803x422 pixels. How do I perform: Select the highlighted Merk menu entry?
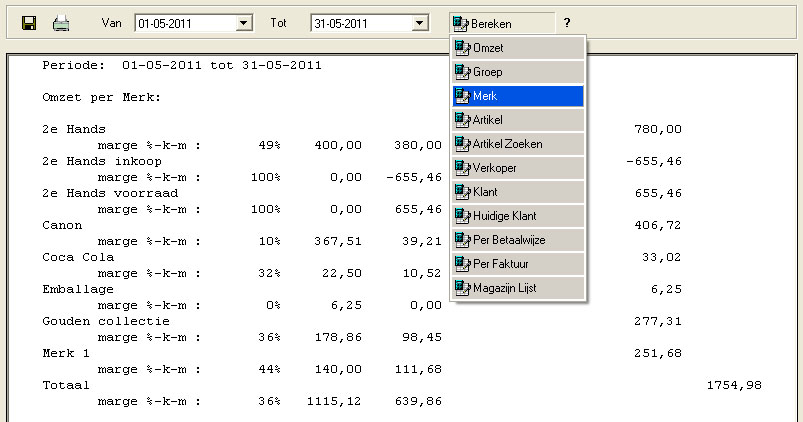tap(517, 96)
